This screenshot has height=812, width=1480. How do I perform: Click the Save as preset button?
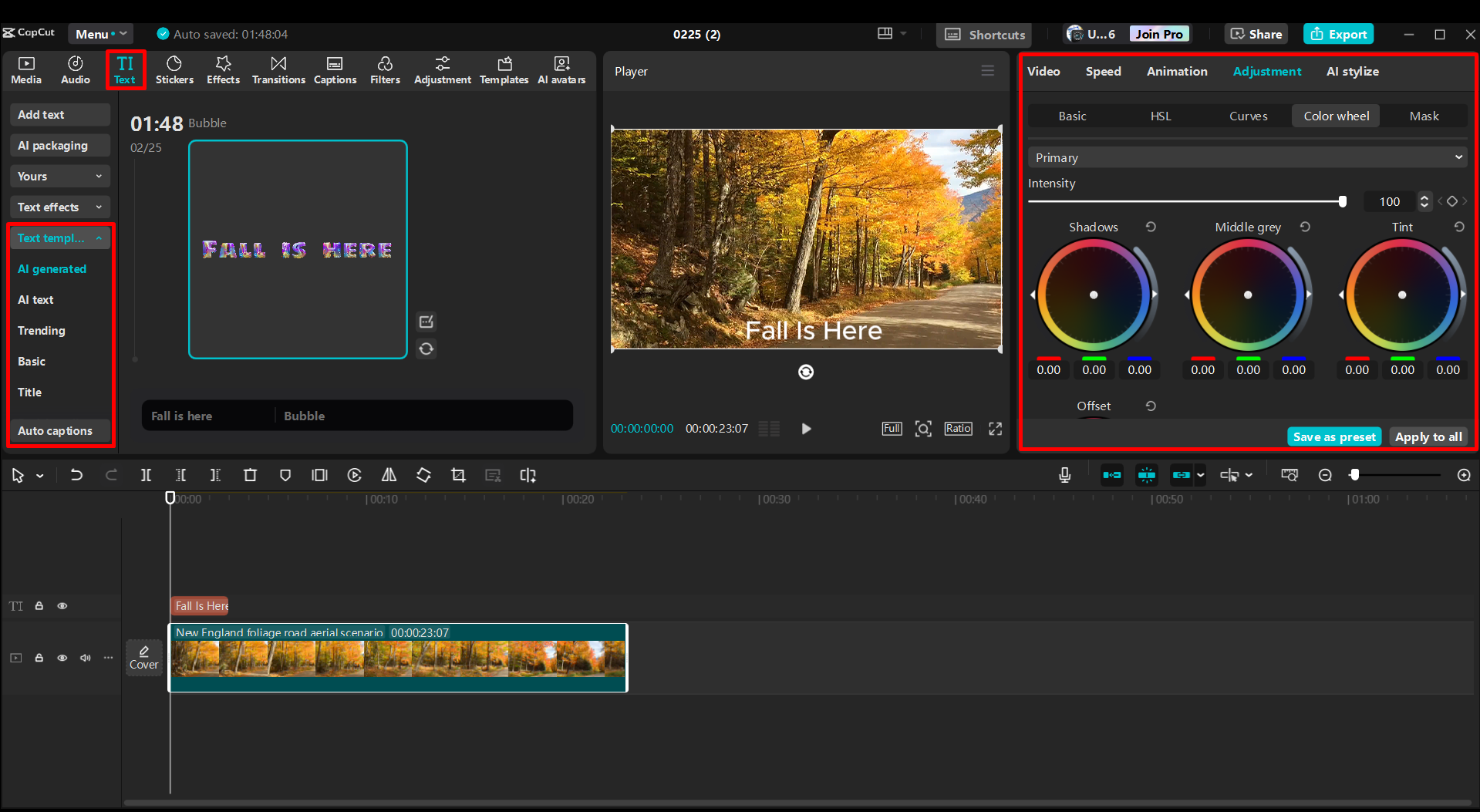click(x=1333, y=436)
